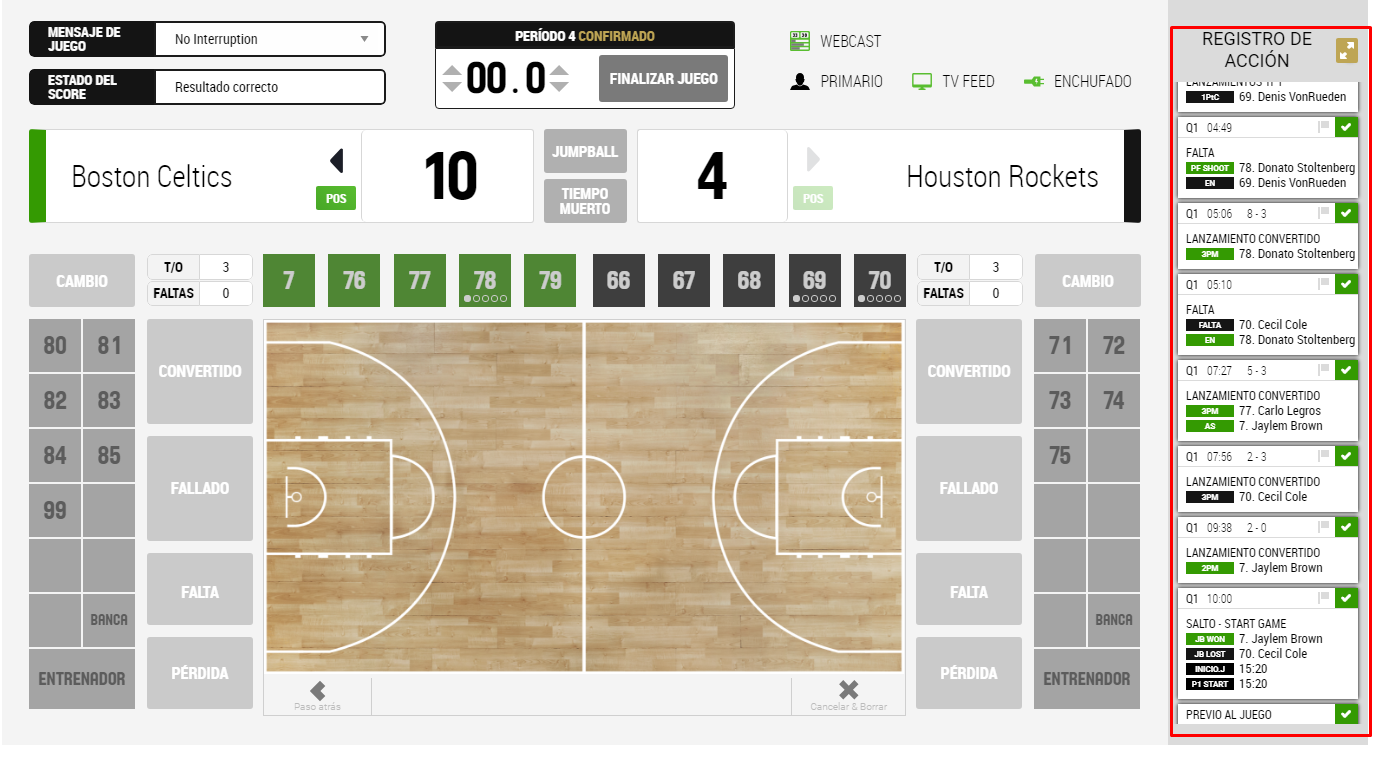Flag the Q1 05:10 foul entry
This screenshot has width=1375, height=762.
pyautogui.click(x=1324, y=284)
